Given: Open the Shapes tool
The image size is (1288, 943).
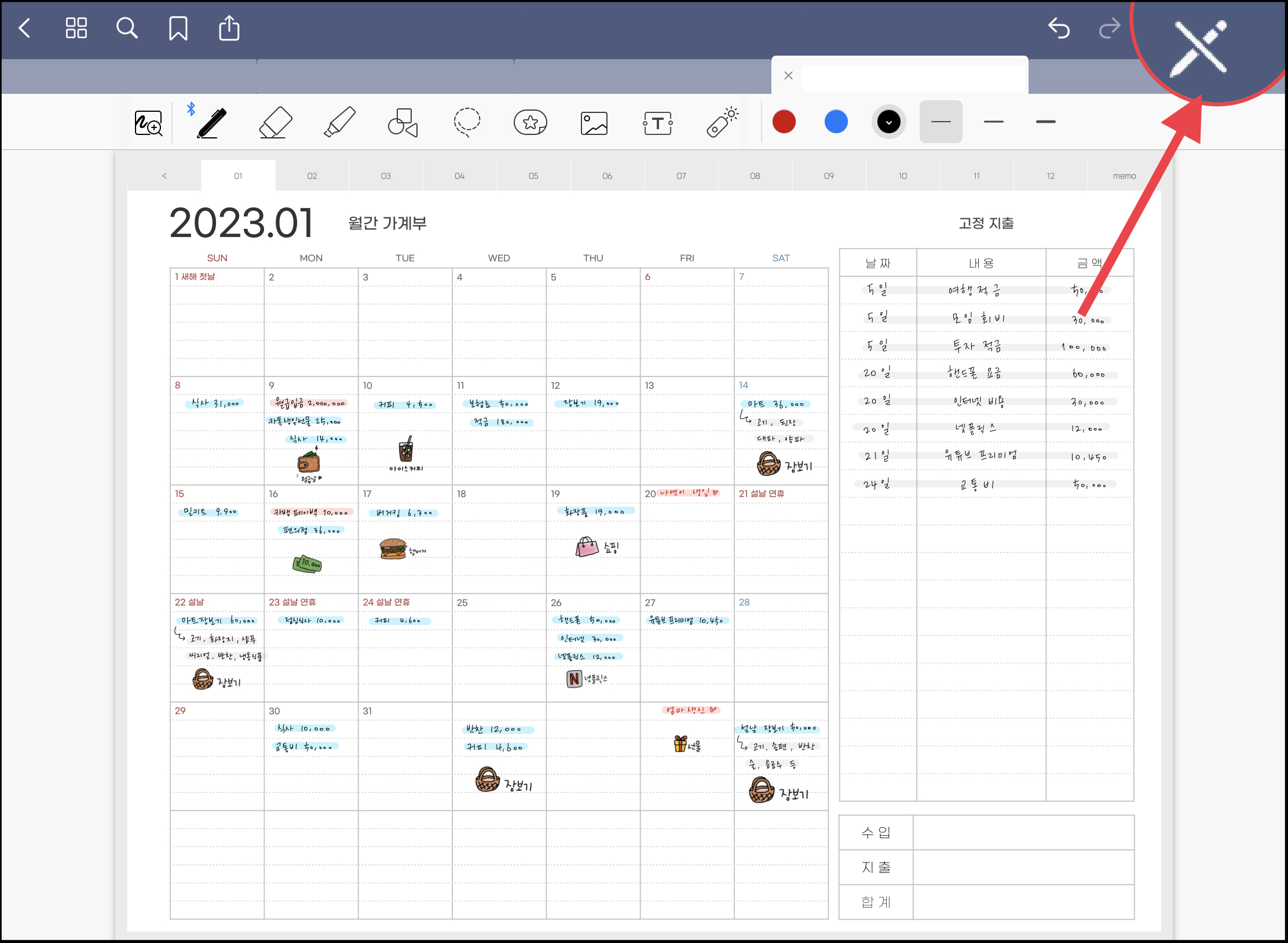Looking at the screenshot, I should [x=403, y=122].
